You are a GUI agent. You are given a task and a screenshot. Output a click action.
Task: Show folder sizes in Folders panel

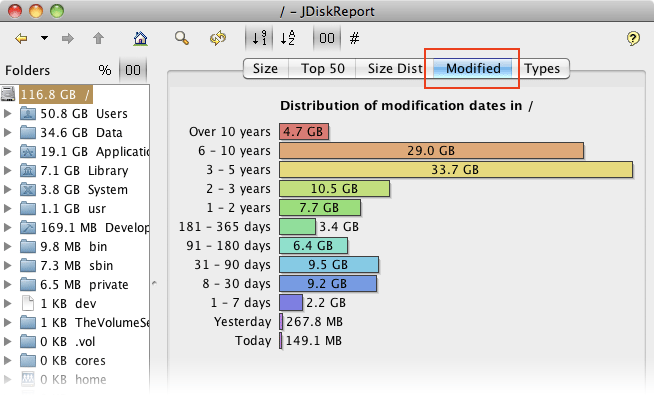point(133,70)
